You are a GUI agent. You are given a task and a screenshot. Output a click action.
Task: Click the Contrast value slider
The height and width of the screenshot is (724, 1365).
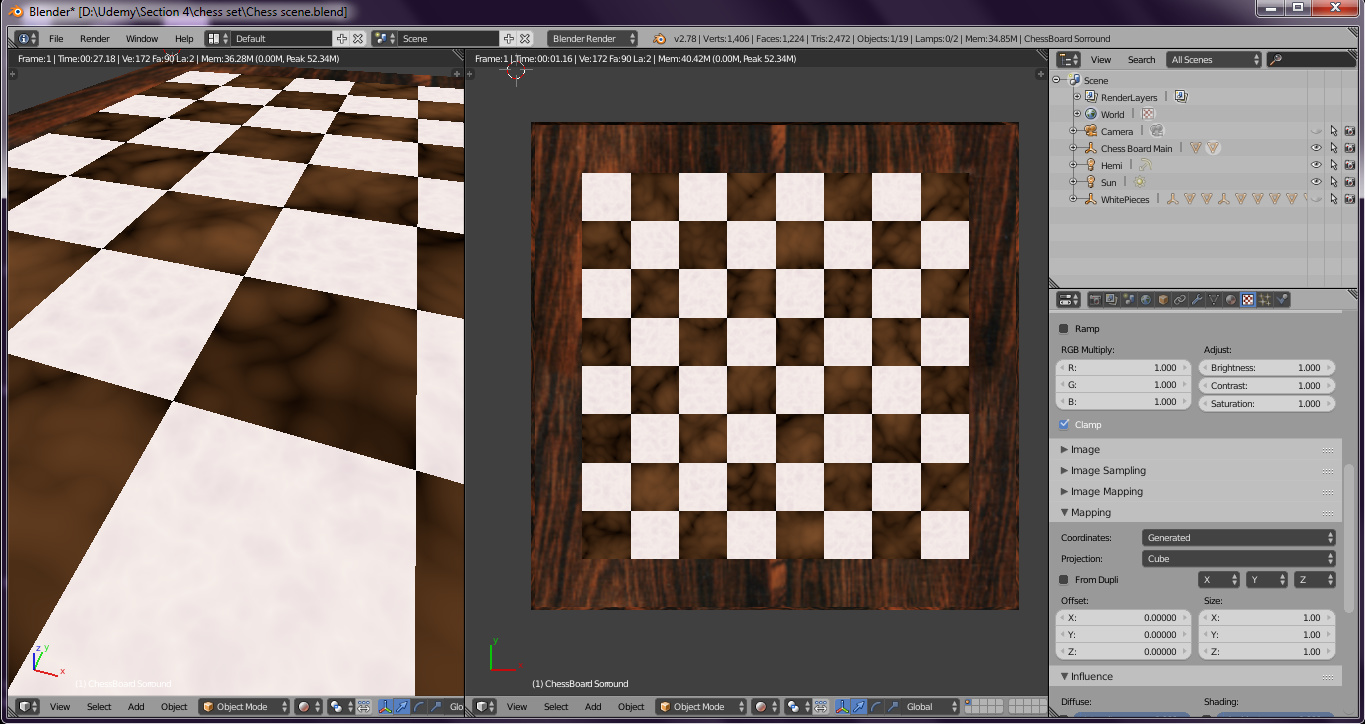1267,386
